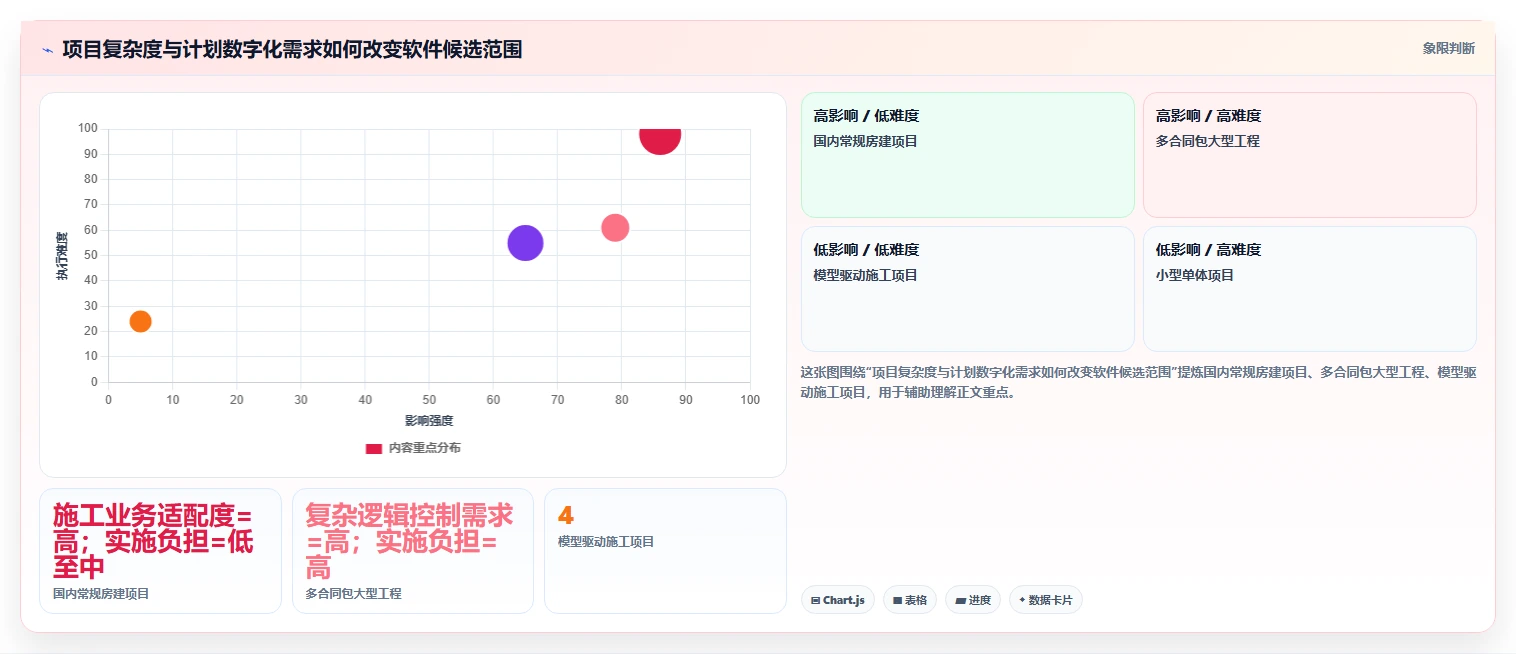Click 模型驱动施工项目 caption under number 4
Screen dimensions: 1516x654
point(606,542)
